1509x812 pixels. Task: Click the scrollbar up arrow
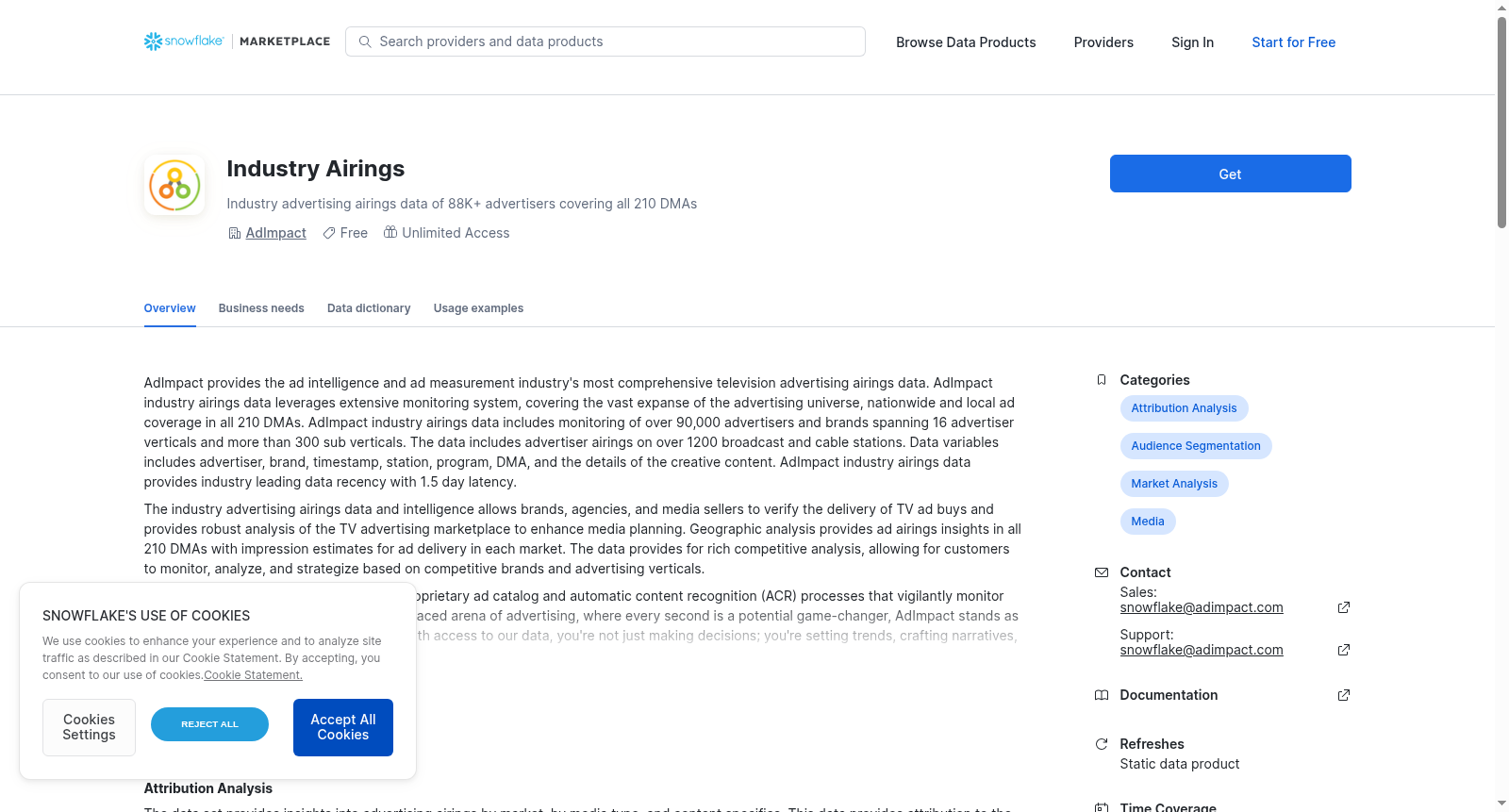(x=1502, y=8)
